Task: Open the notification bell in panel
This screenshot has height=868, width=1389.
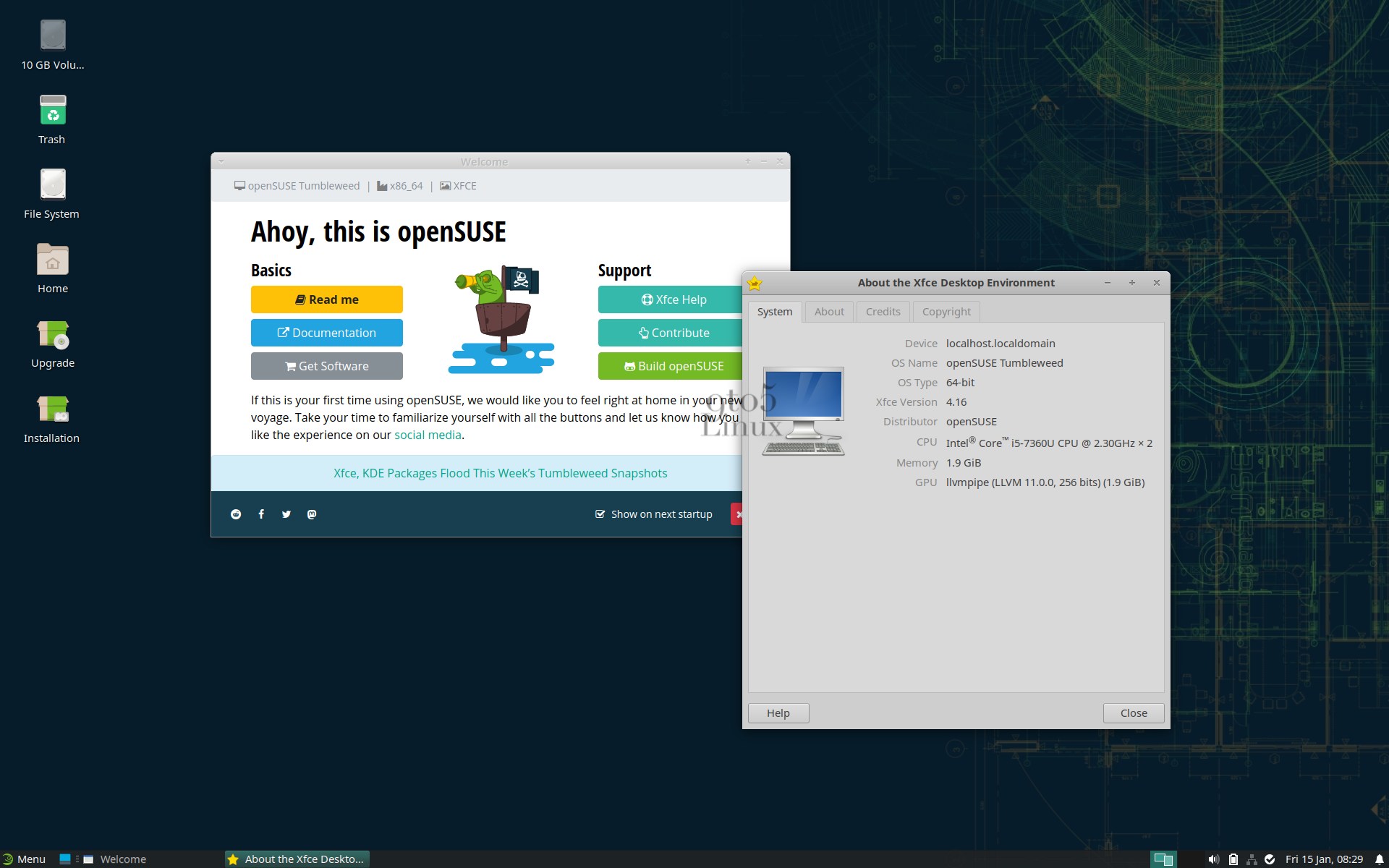Action: [1379, 859]
